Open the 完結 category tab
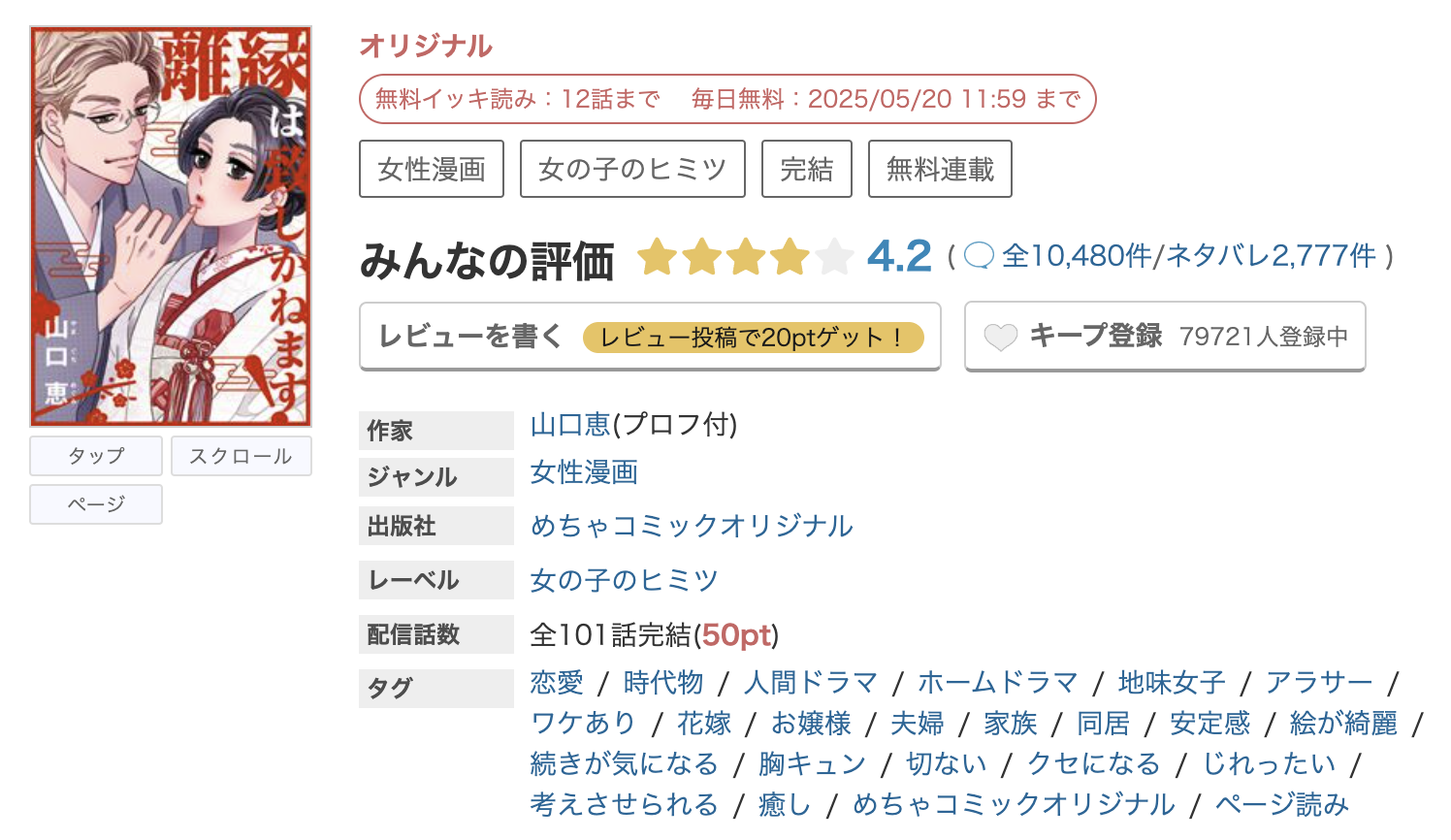Image resolution: width=1451 pixels, height=840 pixels. tap(806, 168)
